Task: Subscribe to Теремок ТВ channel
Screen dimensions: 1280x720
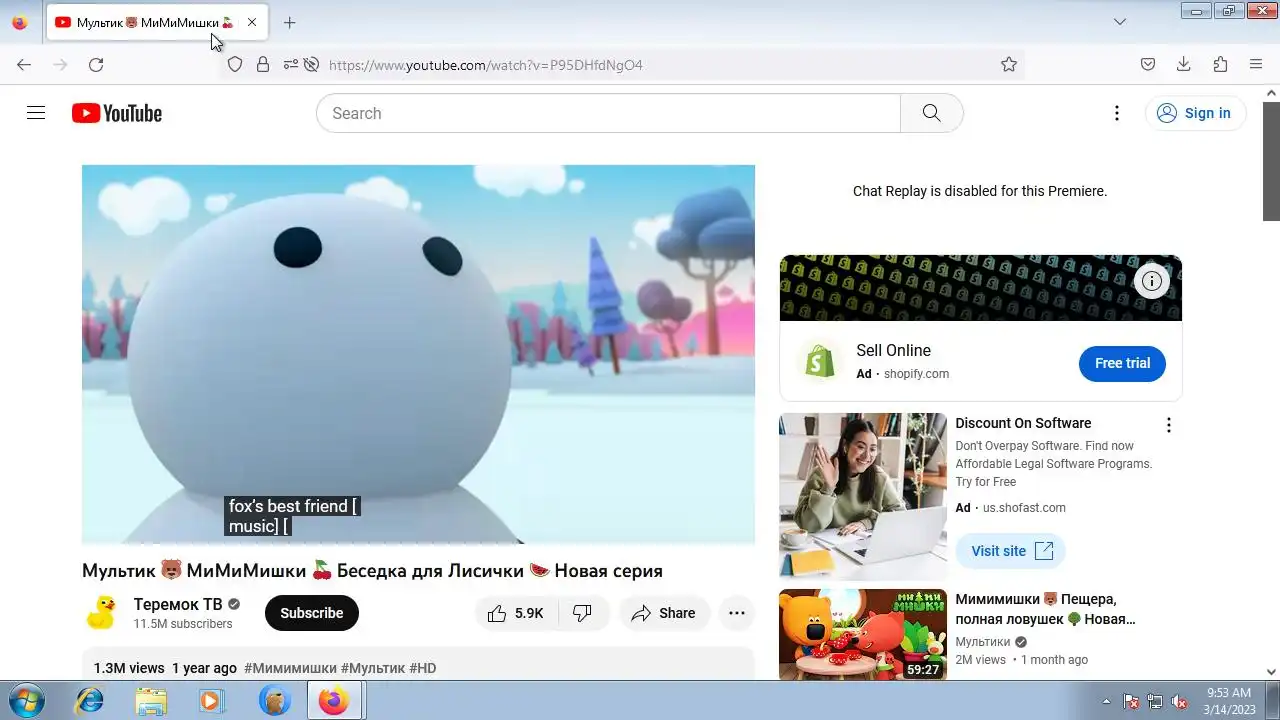Action: [x=311, y=613]
